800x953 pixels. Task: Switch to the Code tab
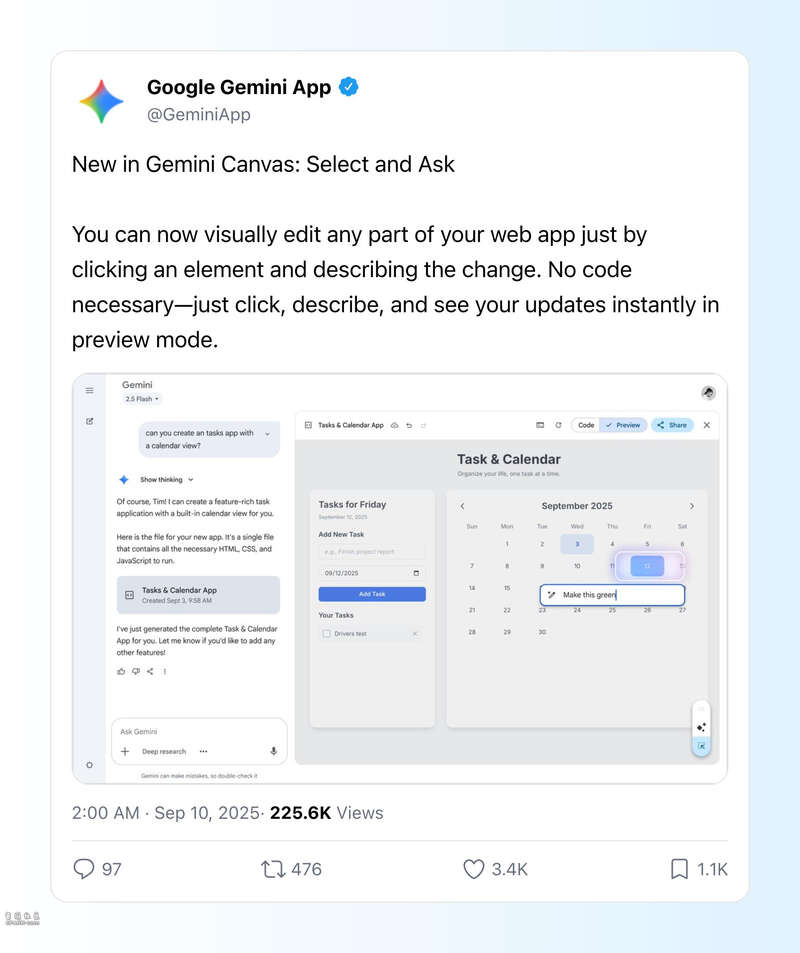pyautogui.click(x=586, y=425)
